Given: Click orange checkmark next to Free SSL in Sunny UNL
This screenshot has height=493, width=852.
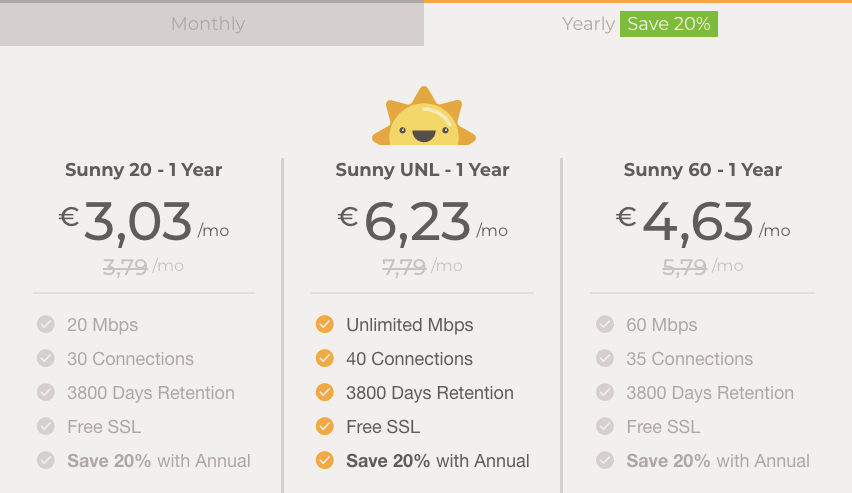Looking at the screenshot, I should [325, 426].
